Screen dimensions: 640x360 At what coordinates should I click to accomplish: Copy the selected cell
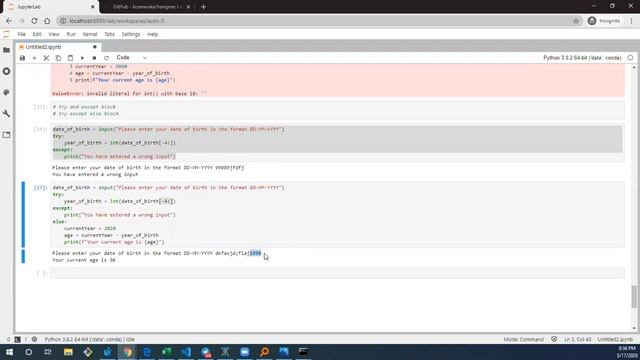[58, 58]
